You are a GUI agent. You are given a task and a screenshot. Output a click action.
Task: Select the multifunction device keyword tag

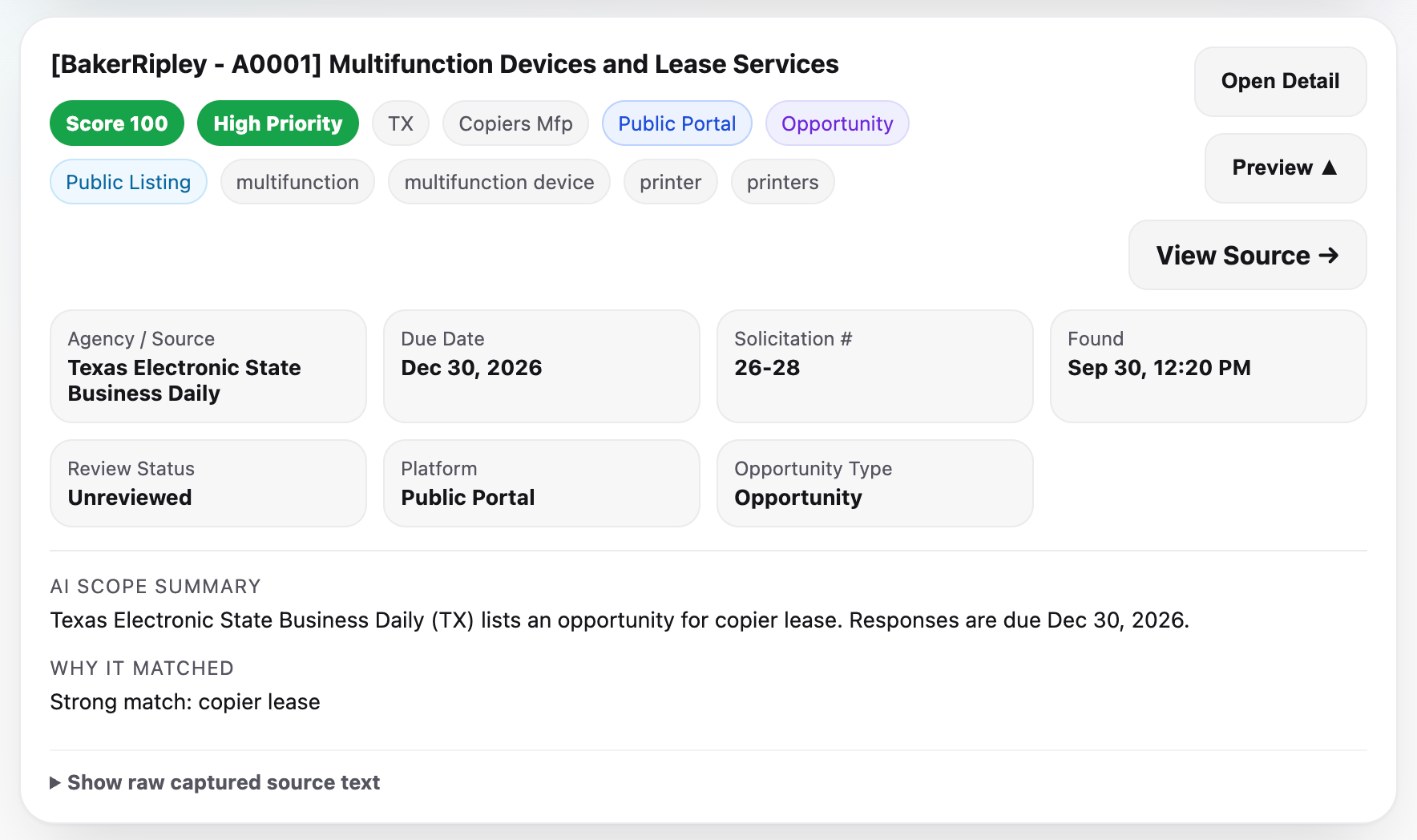point(499,182)
